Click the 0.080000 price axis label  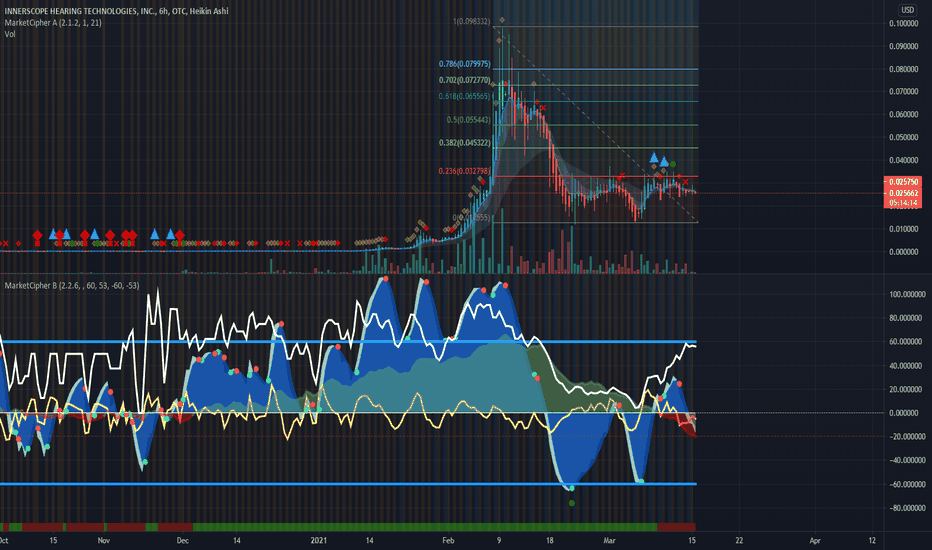903,69
